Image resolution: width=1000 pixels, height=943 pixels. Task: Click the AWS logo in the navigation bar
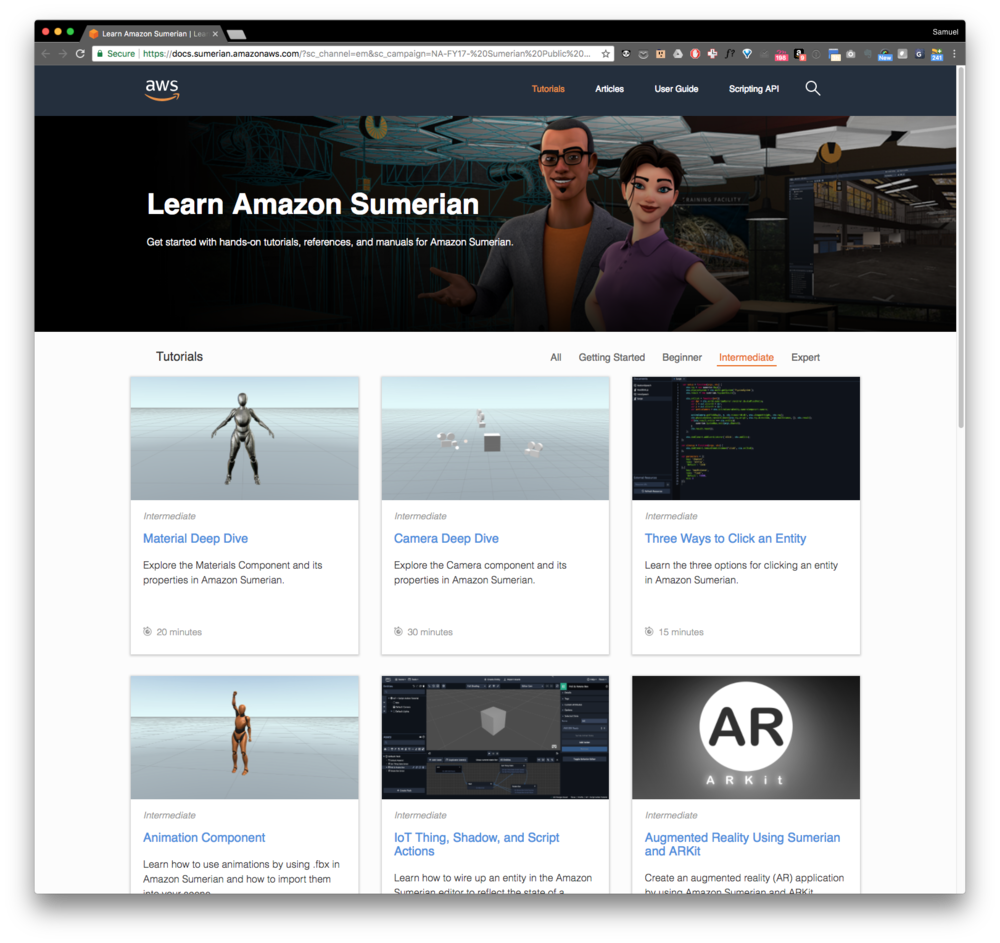click(162, 90)
